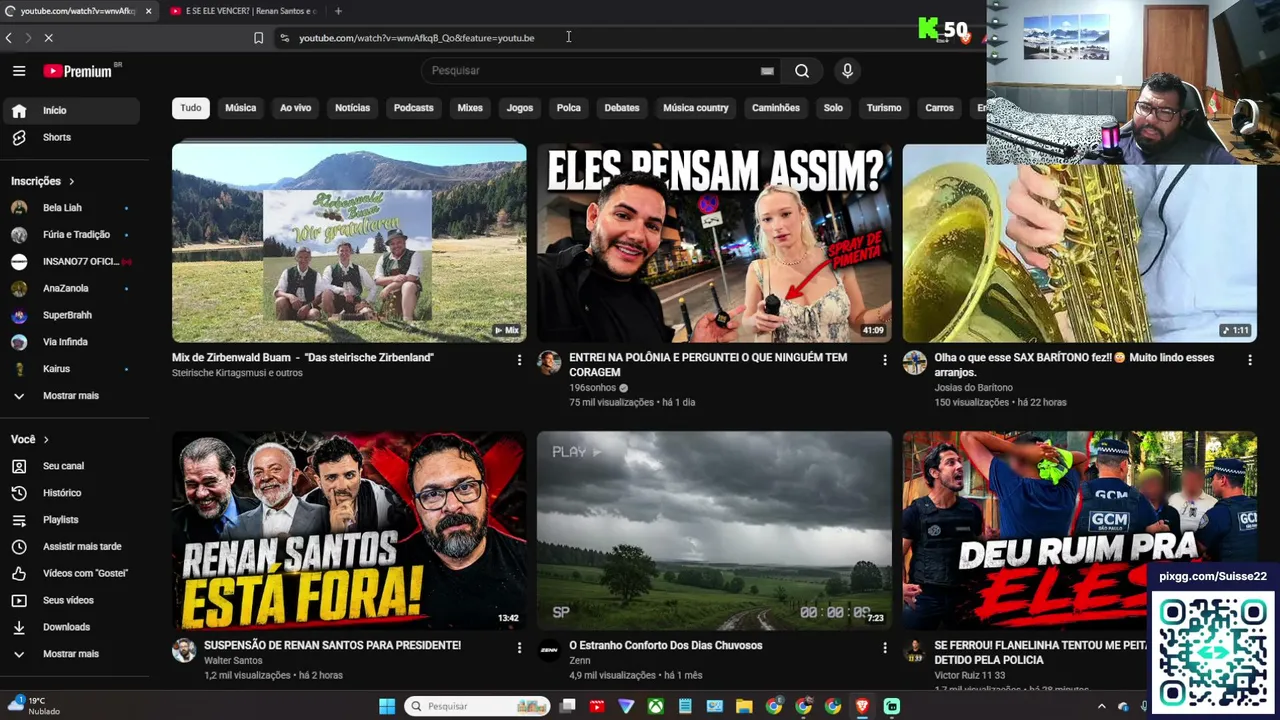1280x720 pixels.
Task: Show more subscriptions below Kairus
Action: coord(70,396)
